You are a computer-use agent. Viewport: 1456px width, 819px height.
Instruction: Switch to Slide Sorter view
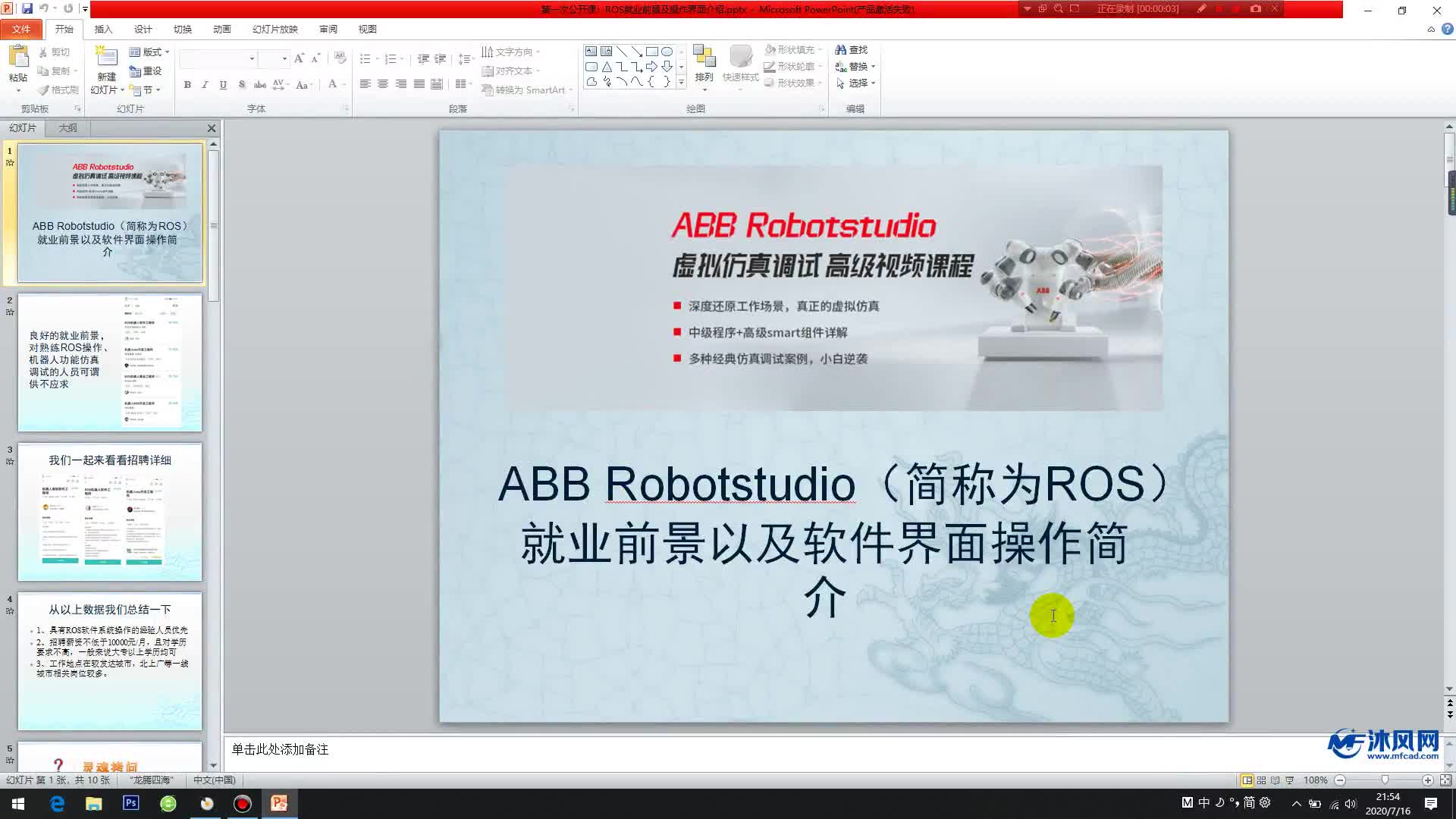tap(1262, 780)
